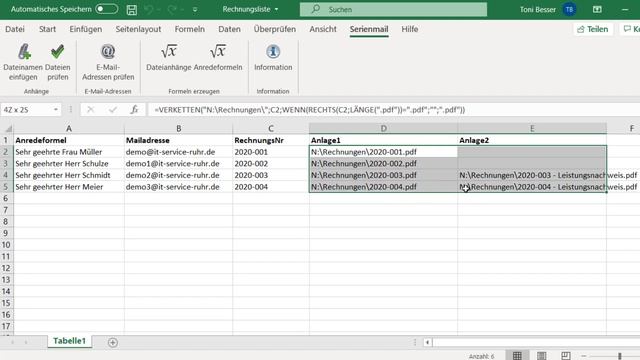The height and width of the screenshot is (360, 640).
Task: Select cell N:\Rechnungen\2020-001.pdf
Action: (x=383, y=152)
